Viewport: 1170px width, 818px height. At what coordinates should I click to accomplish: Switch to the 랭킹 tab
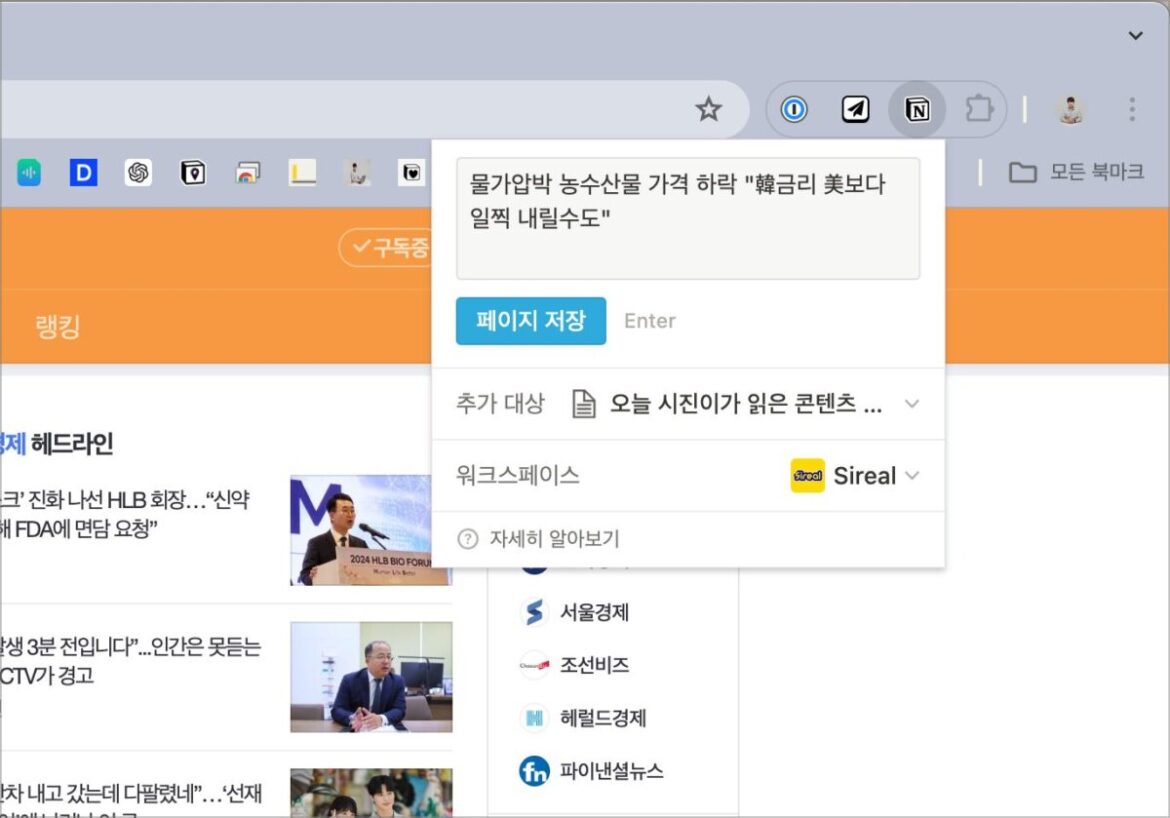click(x=58, y=326)
